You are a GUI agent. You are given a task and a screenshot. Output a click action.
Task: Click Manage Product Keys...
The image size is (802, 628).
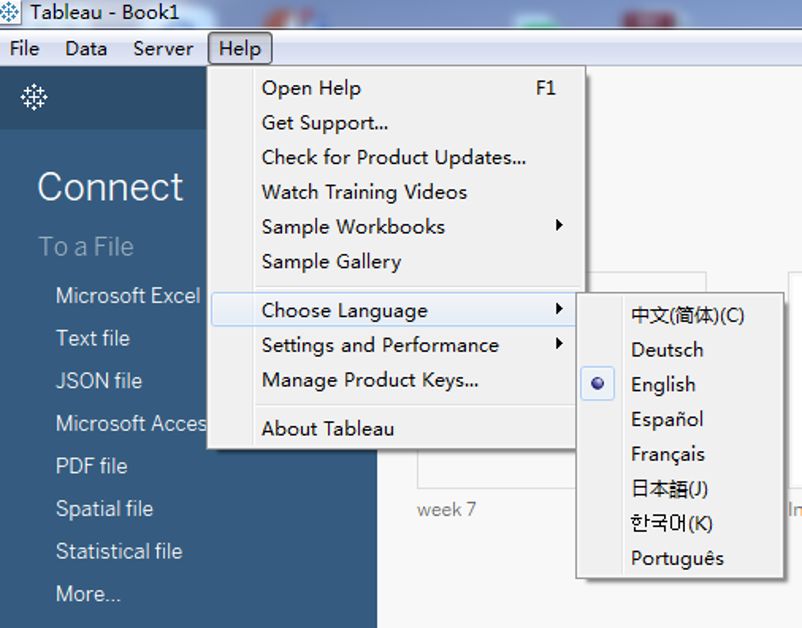394,380
